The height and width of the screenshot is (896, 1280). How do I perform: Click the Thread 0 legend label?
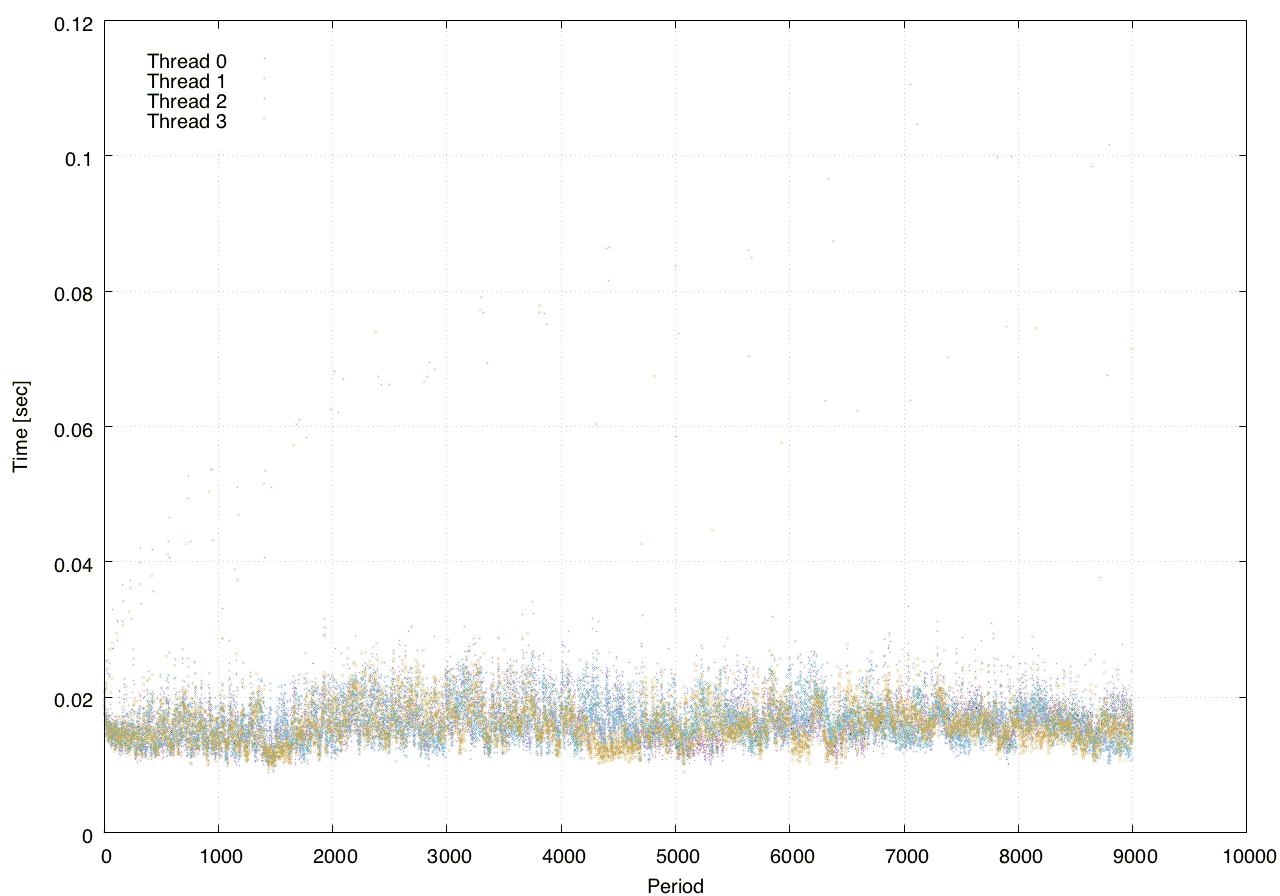187,61
